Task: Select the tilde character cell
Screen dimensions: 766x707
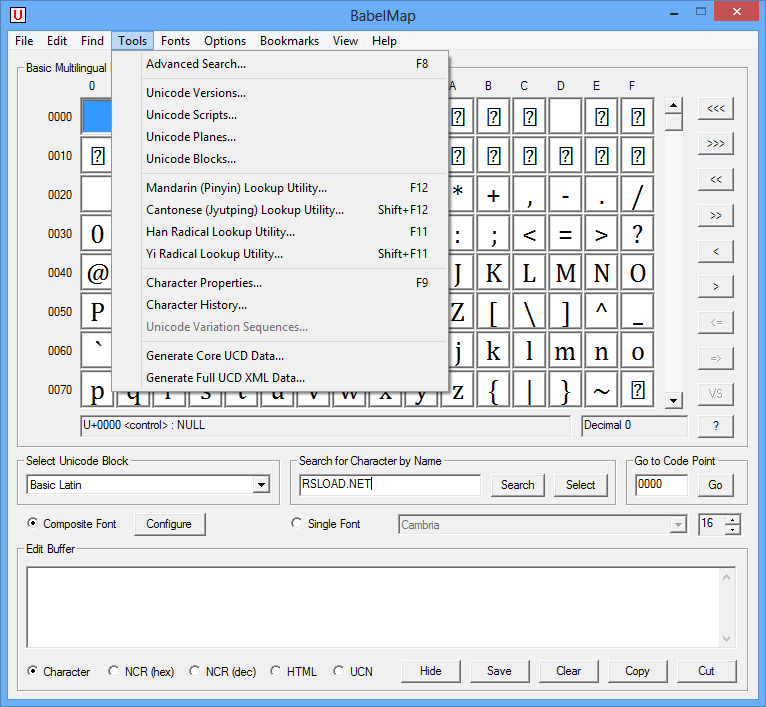Action: (601, 390)
